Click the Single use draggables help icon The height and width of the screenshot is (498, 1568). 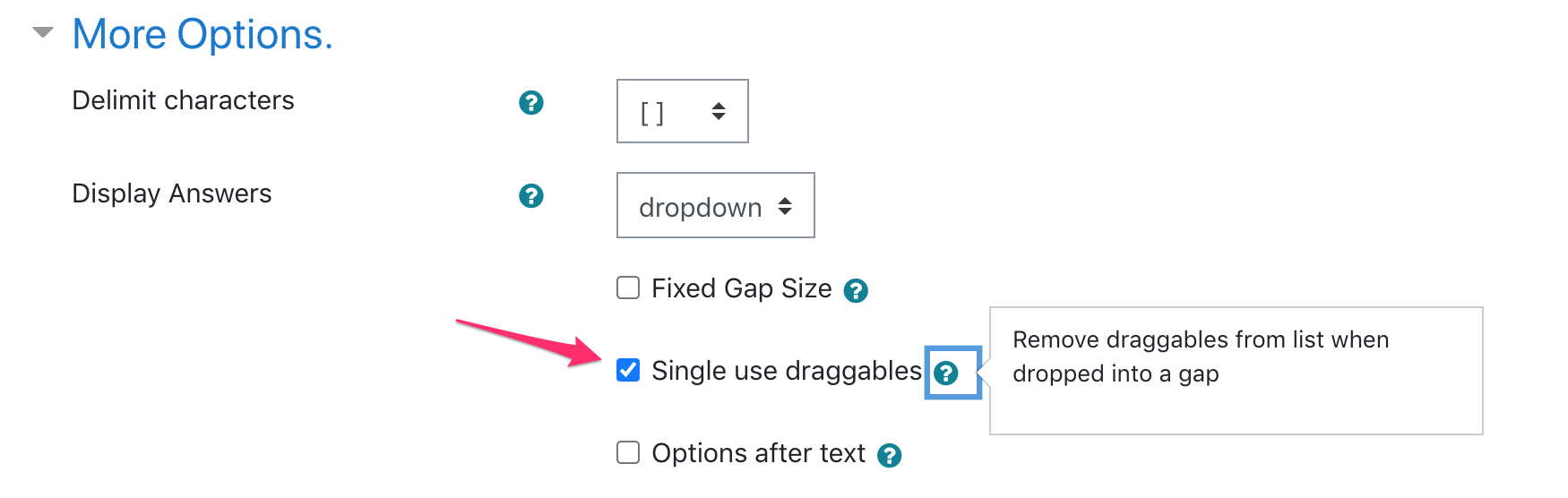click(x=946, y=373)
